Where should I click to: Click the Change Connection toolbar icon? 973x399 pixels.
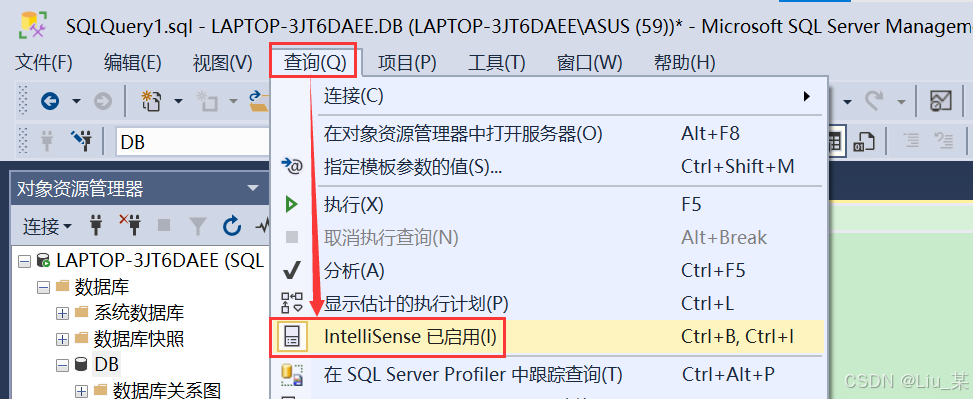point(81,141)
